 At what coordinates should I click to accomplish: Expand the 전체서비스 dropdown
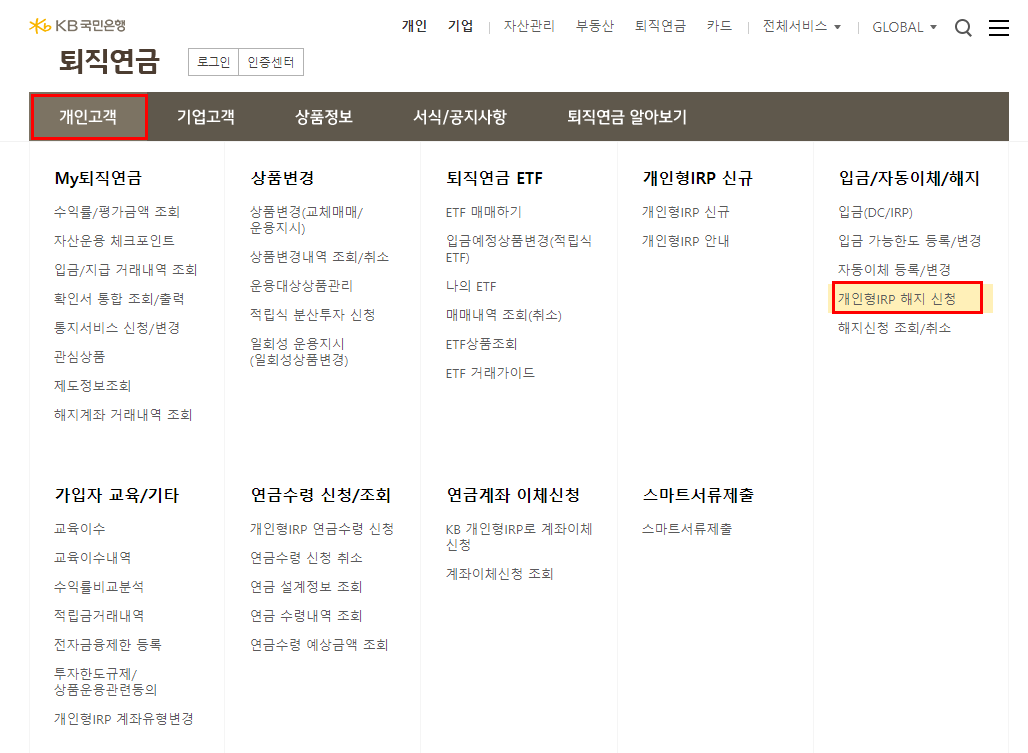(801, 26)
